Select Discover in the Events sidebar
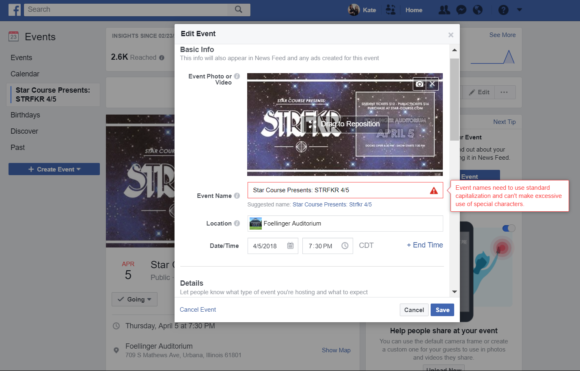580x371 pixels. (x=24, y=131)
